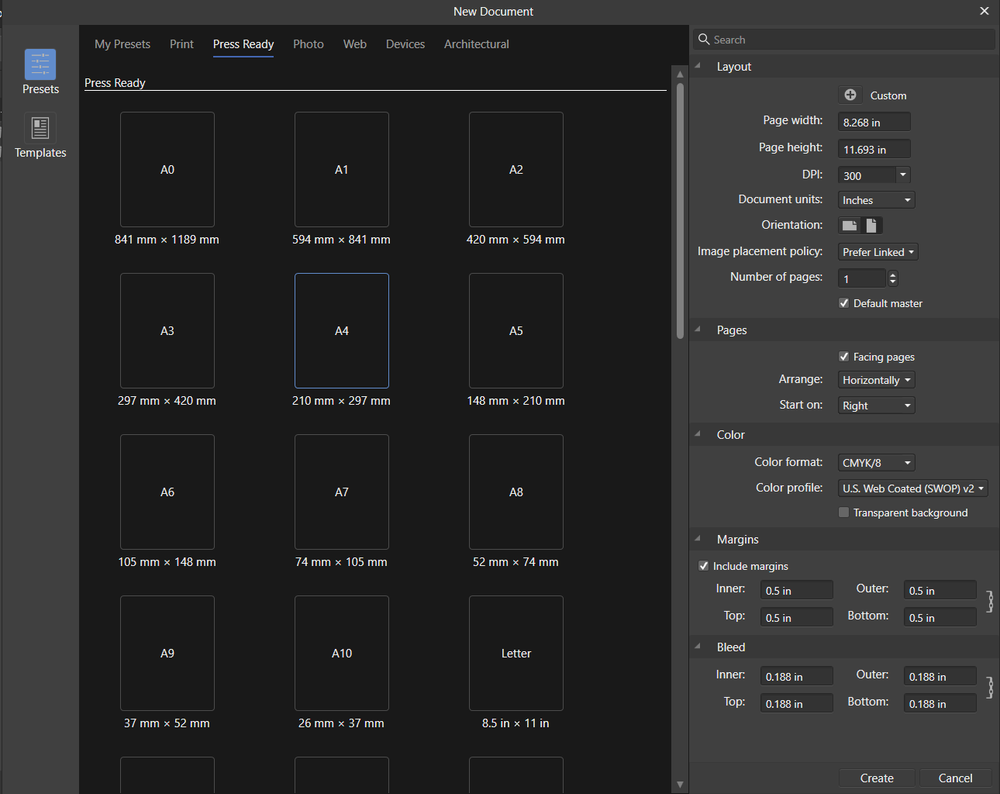The width and height of the screenshot is (1000, 794).
Task: Switch to the Architectural tab
Action: point(476,44)
